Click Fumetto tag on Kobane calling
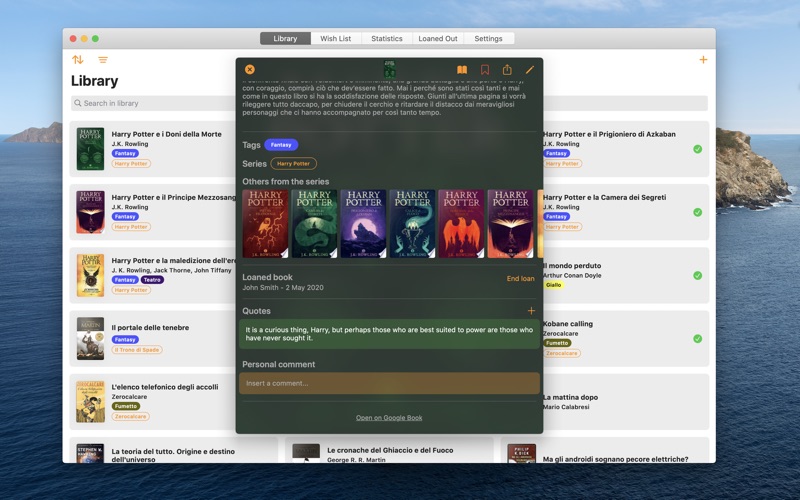Screen dimensions: 800x500 tap(557, 343)
